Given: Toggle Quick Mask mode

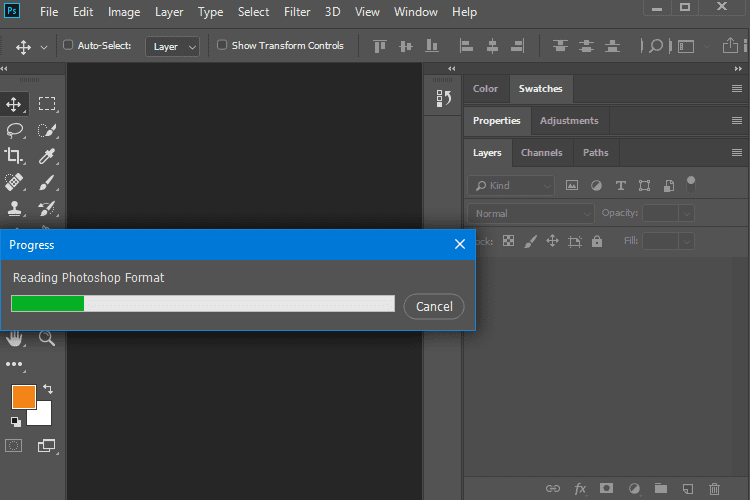Looking at the screenshot, I should pos(13,446).
